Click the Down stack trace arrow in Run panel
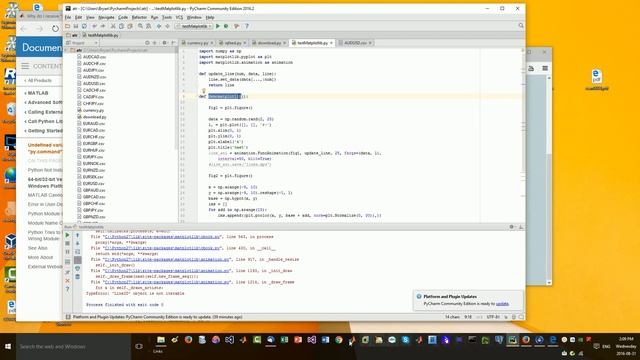This screenshot has height=360, width=640. (78, 244)
